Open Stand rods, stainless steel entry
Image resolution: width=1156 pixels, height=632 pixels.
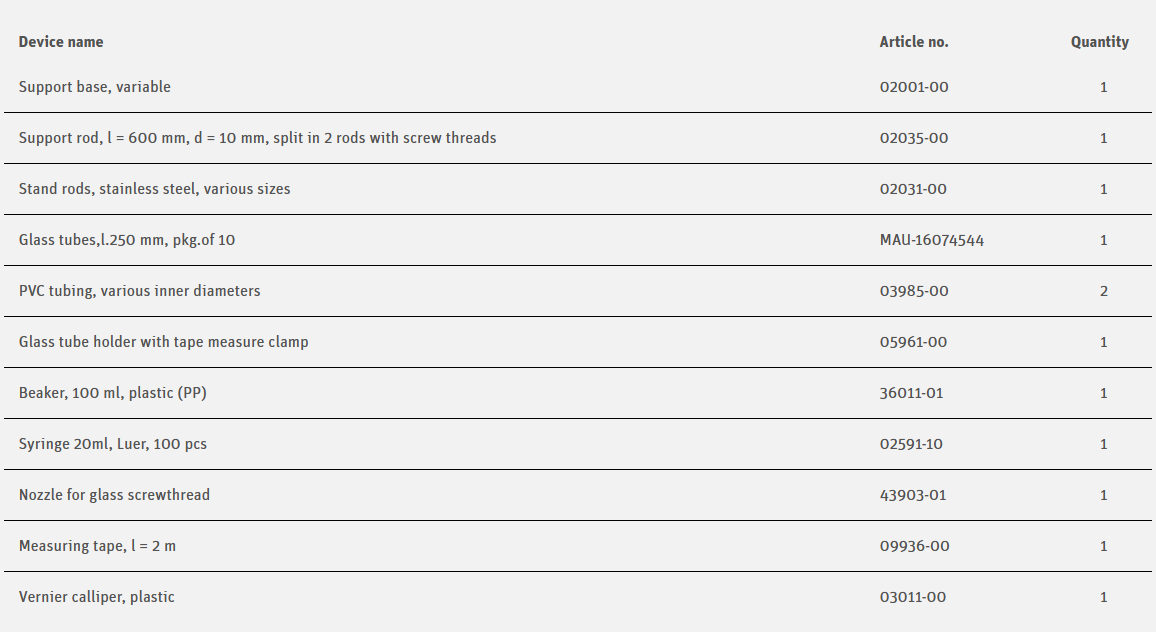tap(154, 189)
